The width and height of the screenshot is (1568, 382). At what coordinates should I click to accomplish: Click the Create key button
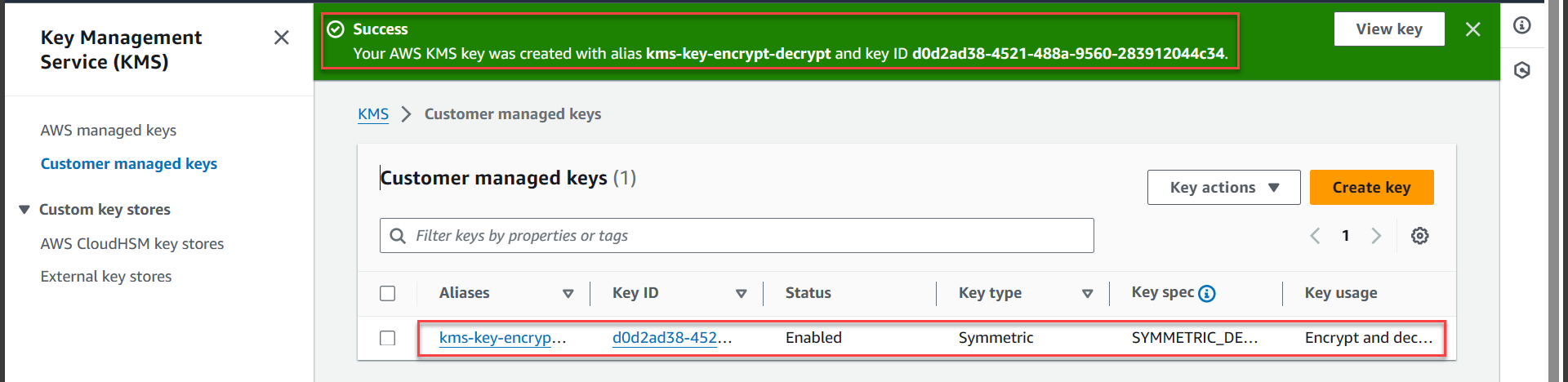coord(1372,187)
